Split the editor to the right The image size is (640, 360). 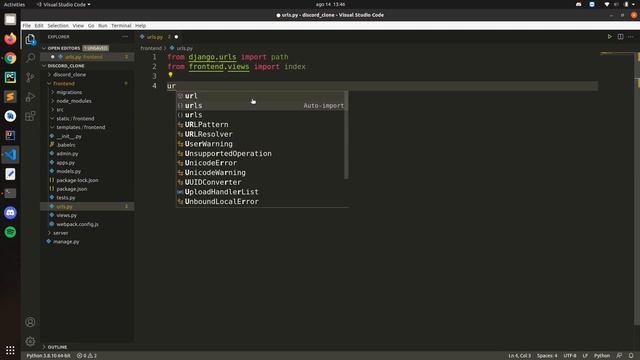click(x=620, y=37)
